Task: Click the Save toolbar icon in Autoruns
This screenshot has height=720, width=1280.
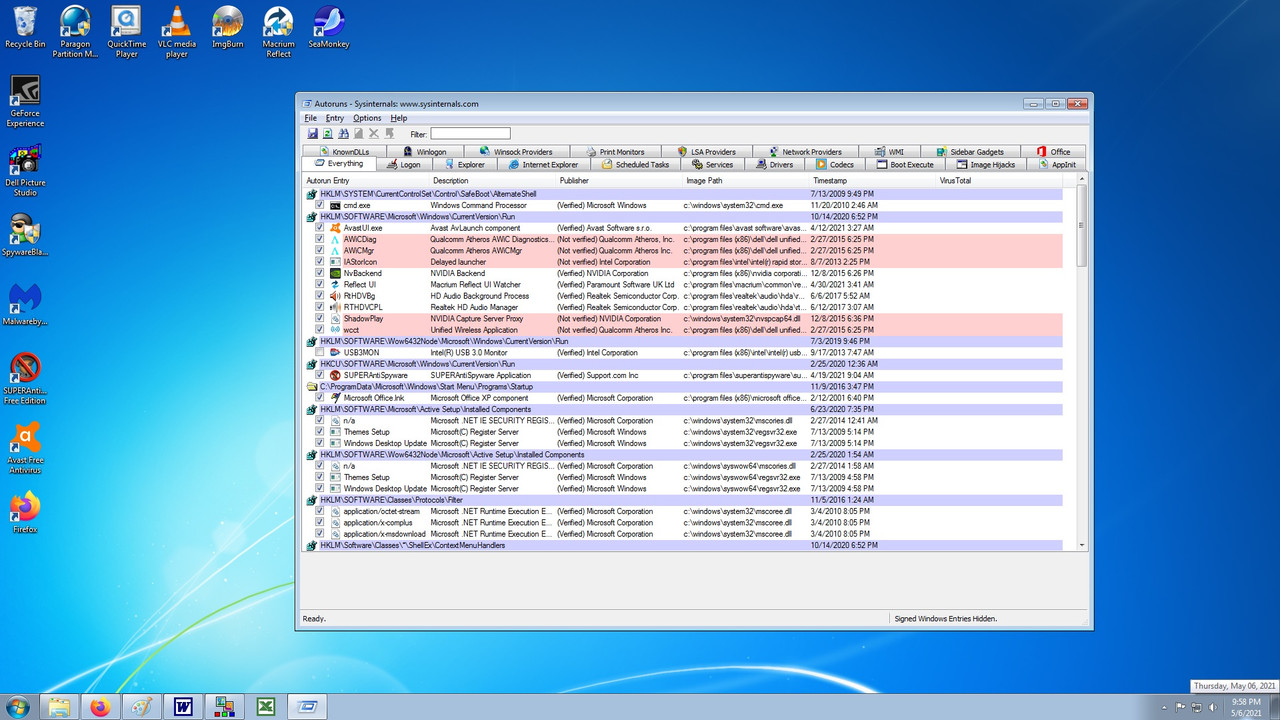Action: [x=312, y=133]
